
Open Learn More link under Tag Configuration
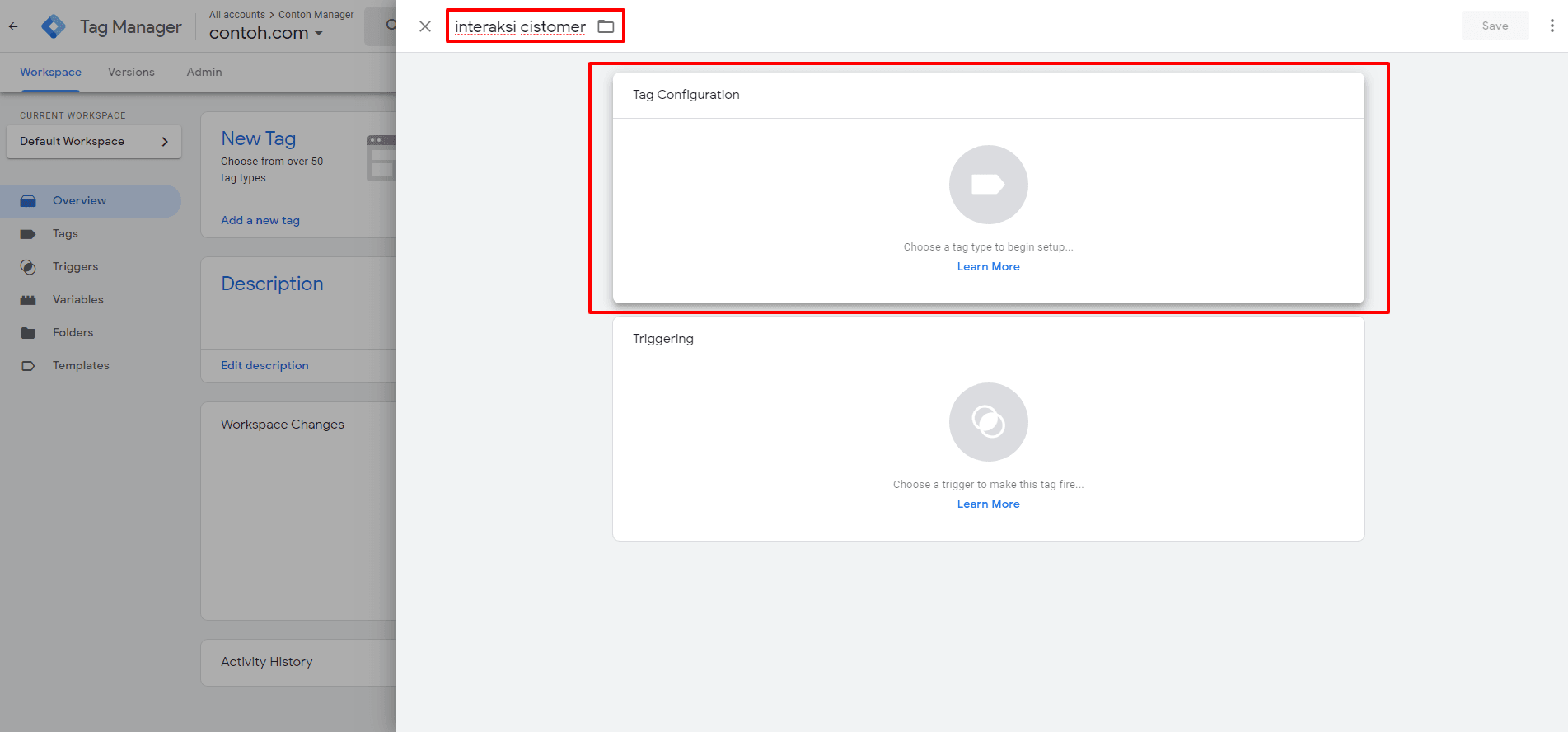point(988,267)
